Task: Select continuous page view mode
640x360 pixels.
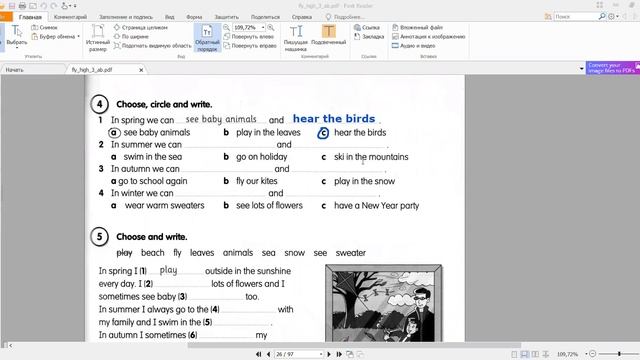Action: pos(525,354)
